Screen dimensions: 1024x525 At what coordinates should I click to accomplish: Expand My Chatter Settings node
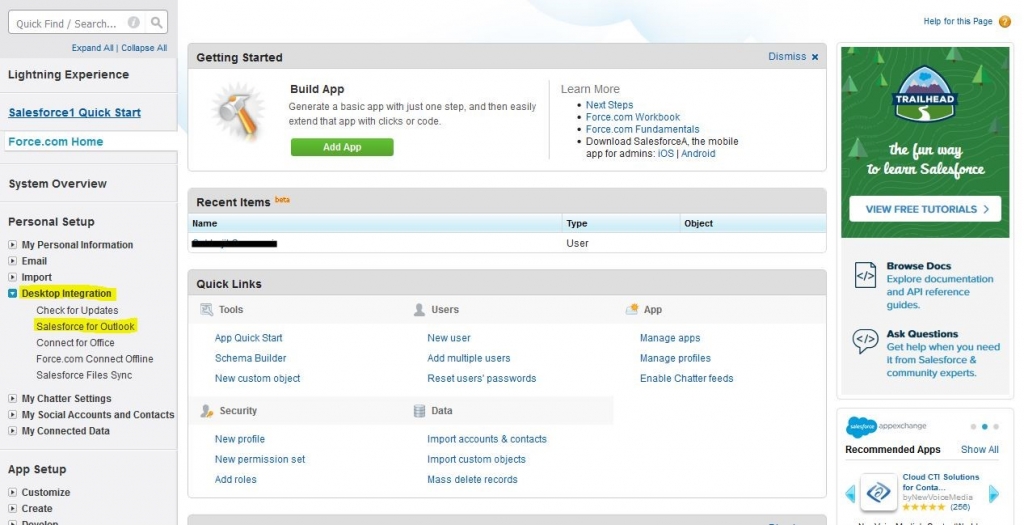click(x=12, y=398)
